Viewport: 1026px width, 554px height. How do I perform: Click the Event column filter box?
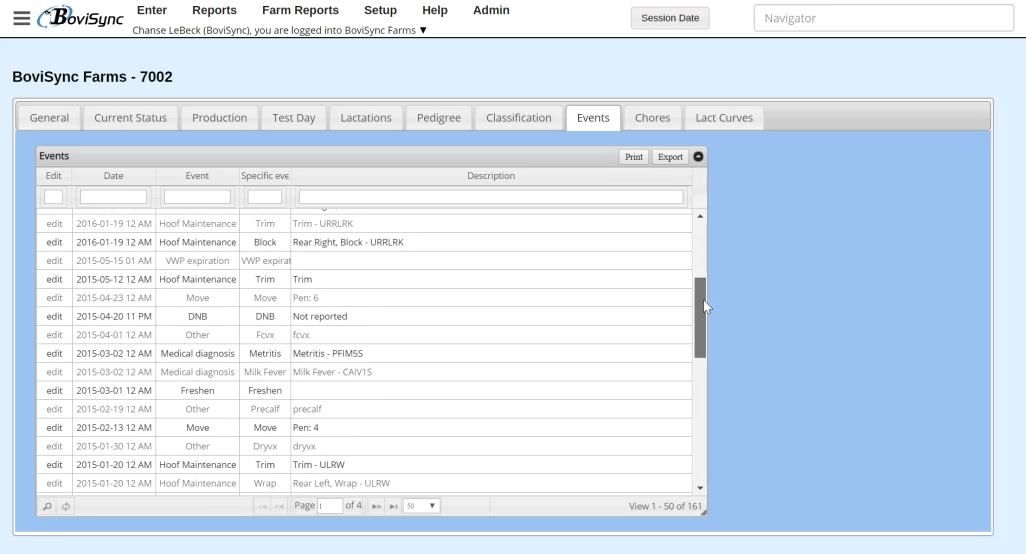tap(197, 196)
